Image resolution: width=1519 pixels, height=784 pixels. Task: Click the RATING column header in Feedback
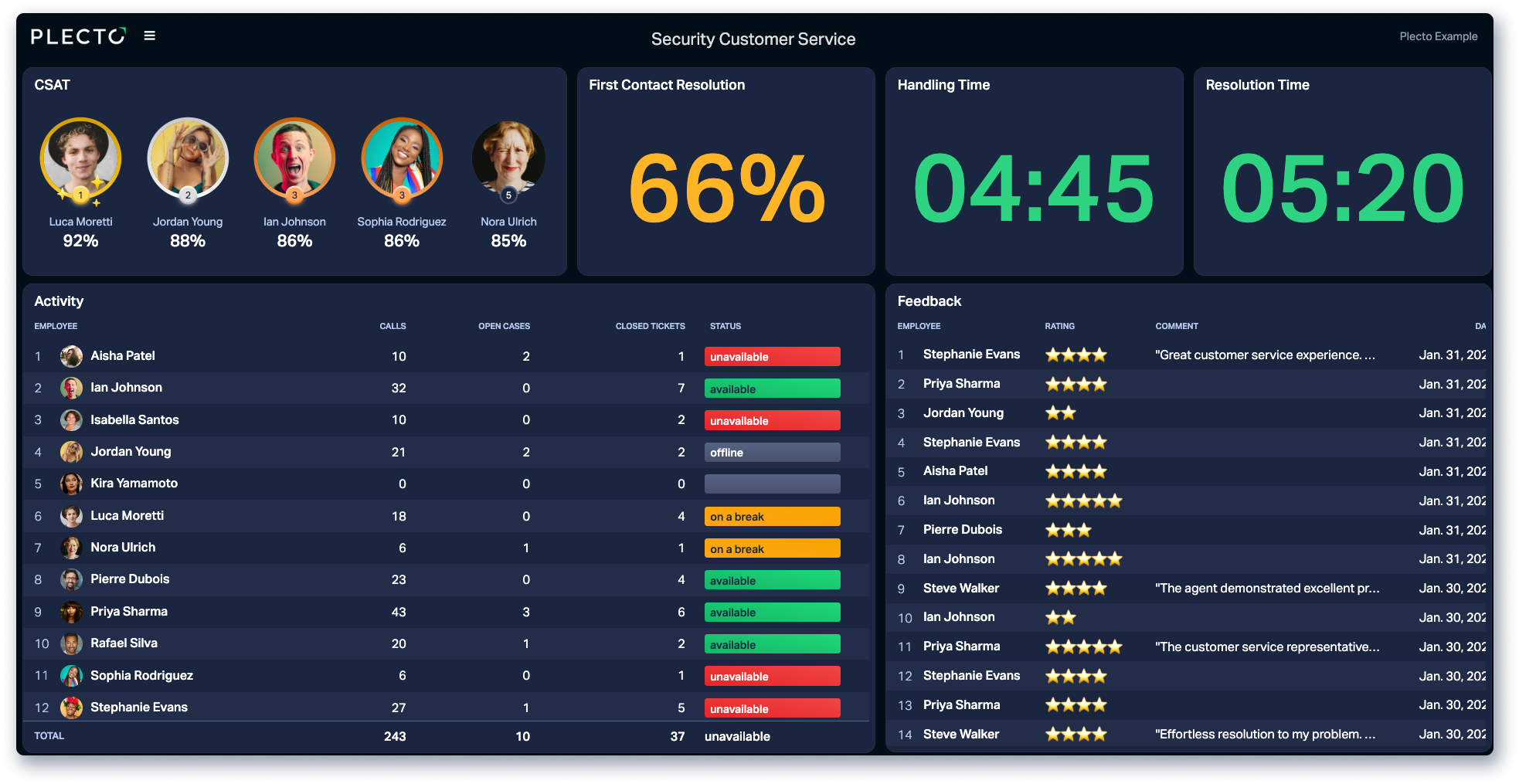1059,326
